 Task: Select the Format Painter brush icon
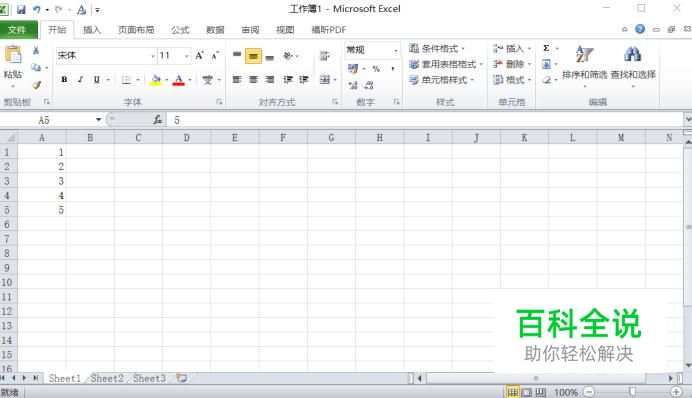tap(36, 85)
